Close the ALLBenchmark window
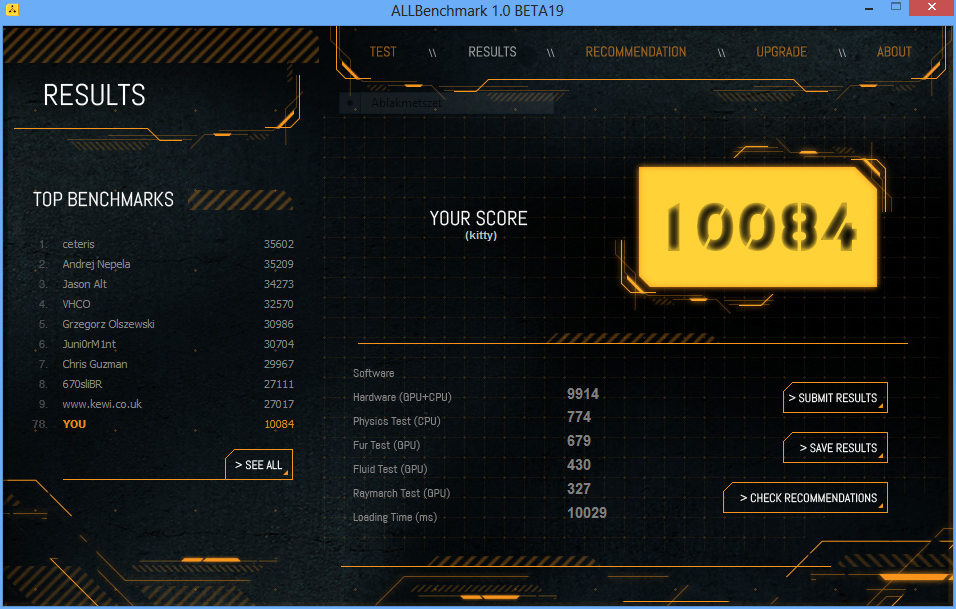 [x=931, y=7]
